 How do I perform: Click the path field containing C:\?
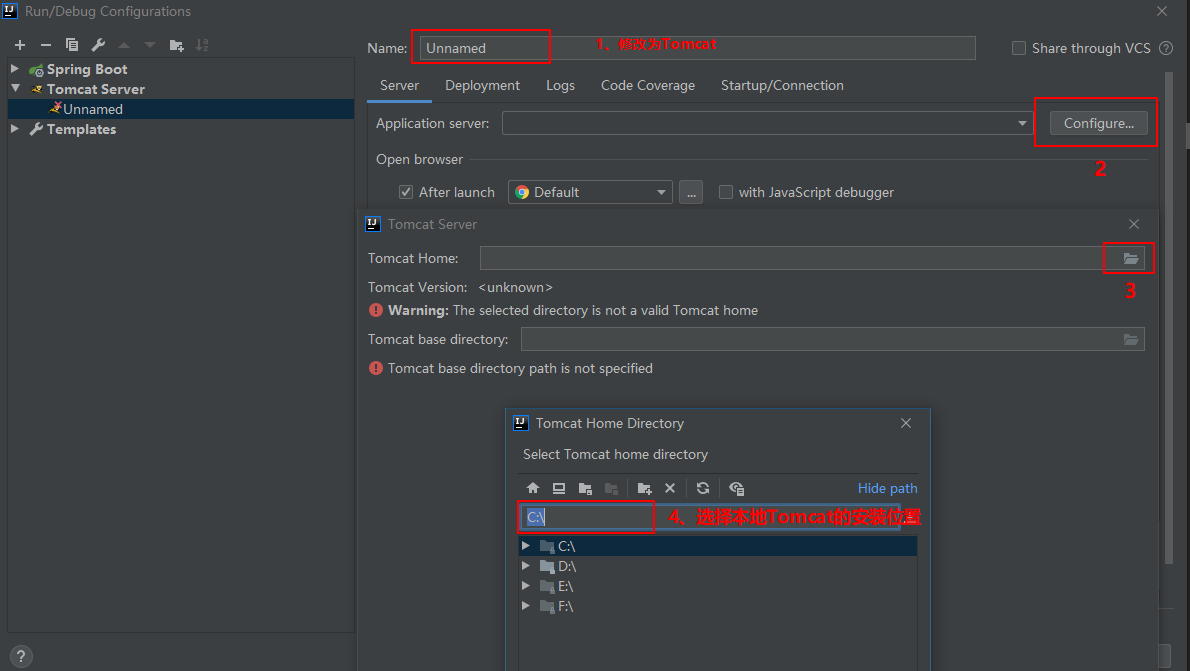pyautogui.click(x=710, y=517)
